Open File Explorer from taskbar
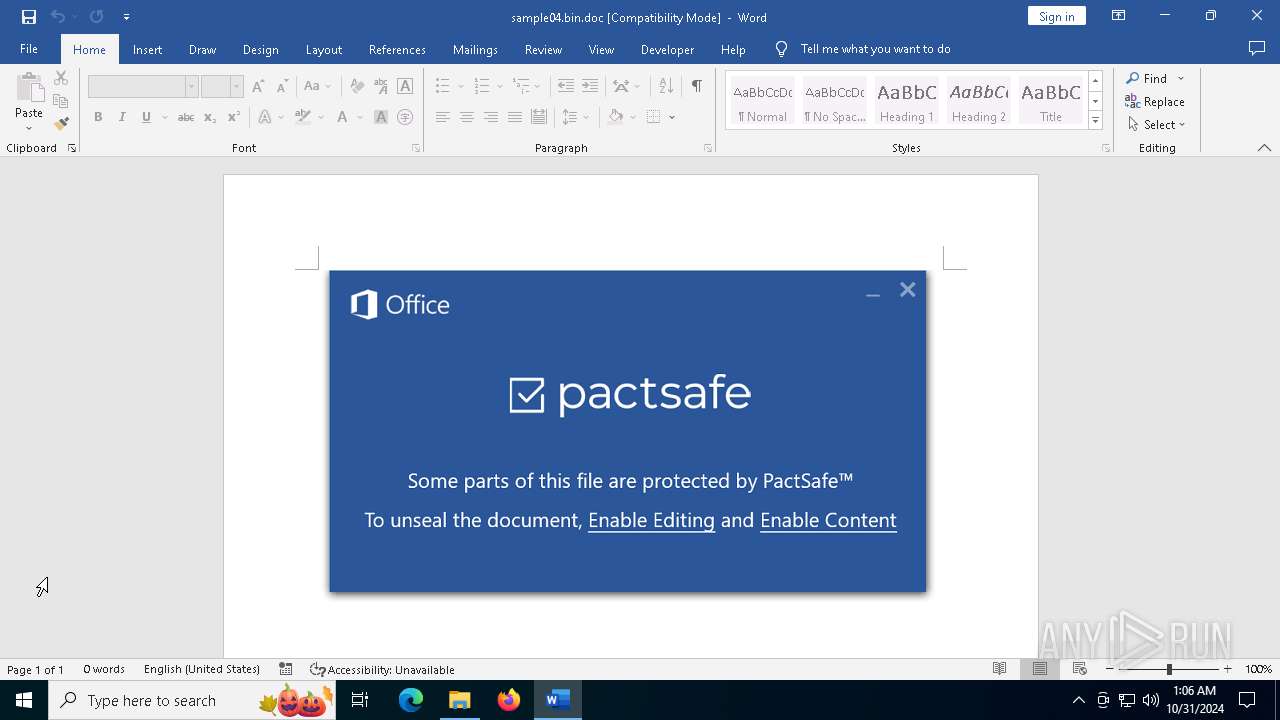 click(x=460, y=700)
